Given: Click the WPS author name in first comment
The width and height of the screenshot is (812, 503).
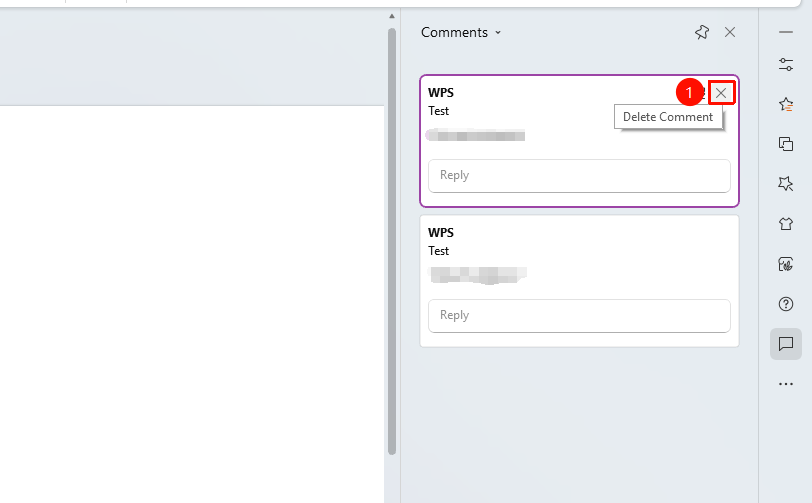Looking at the screenshot, I should pyautogui.click(x=441, y=93).
